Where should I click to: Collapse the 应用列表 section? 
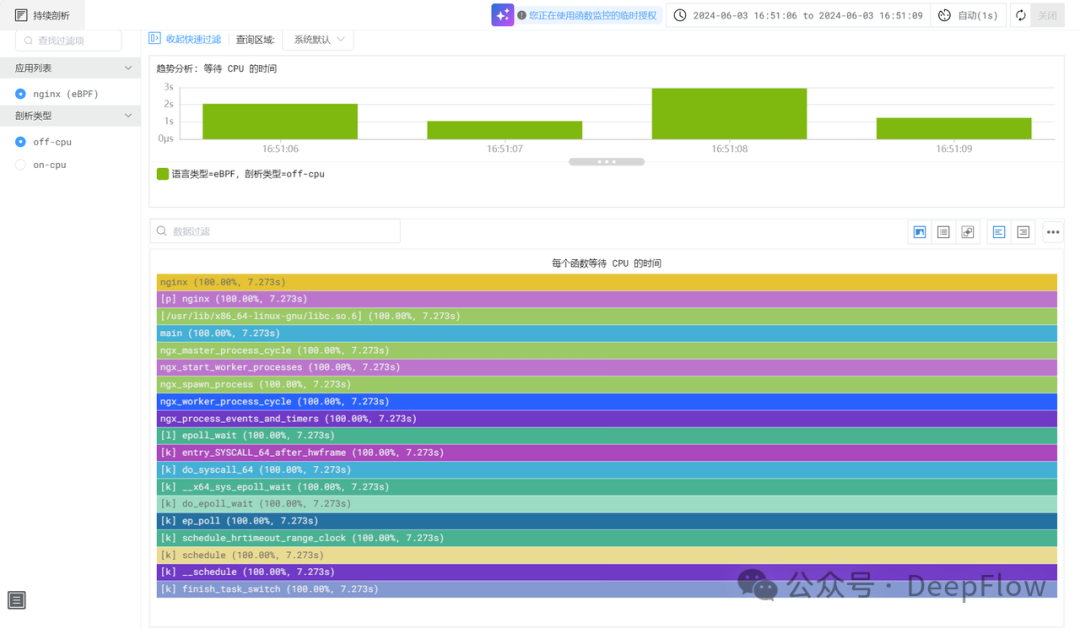128,68
